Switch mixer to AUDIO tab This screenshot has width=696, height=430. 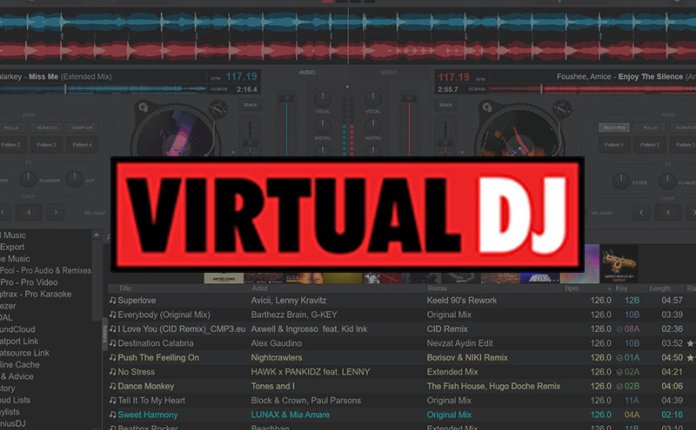pyautogui.click(x=307, y=72)
